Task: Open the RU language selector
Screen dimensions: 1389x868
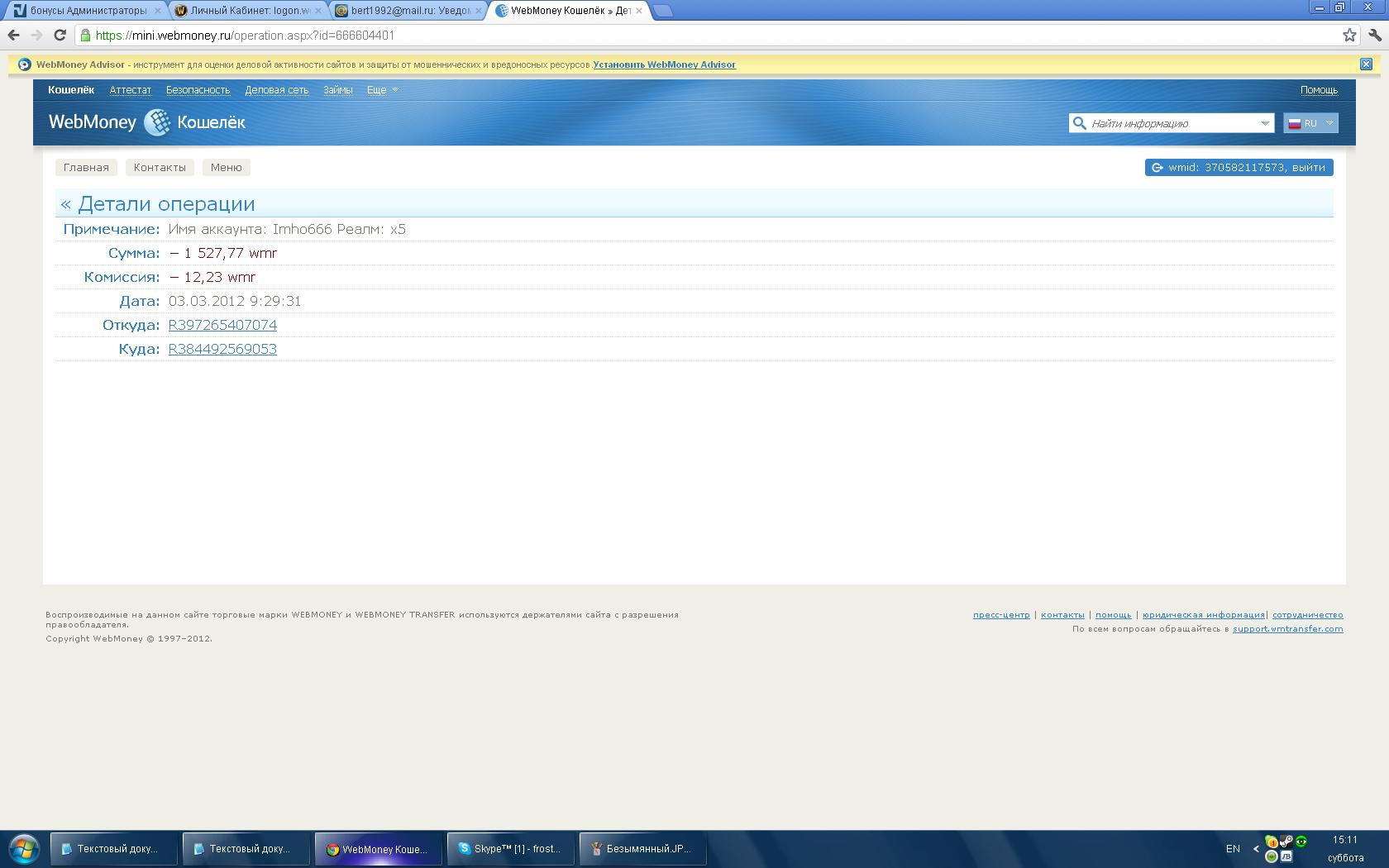Action: (x=1310, y=123)
